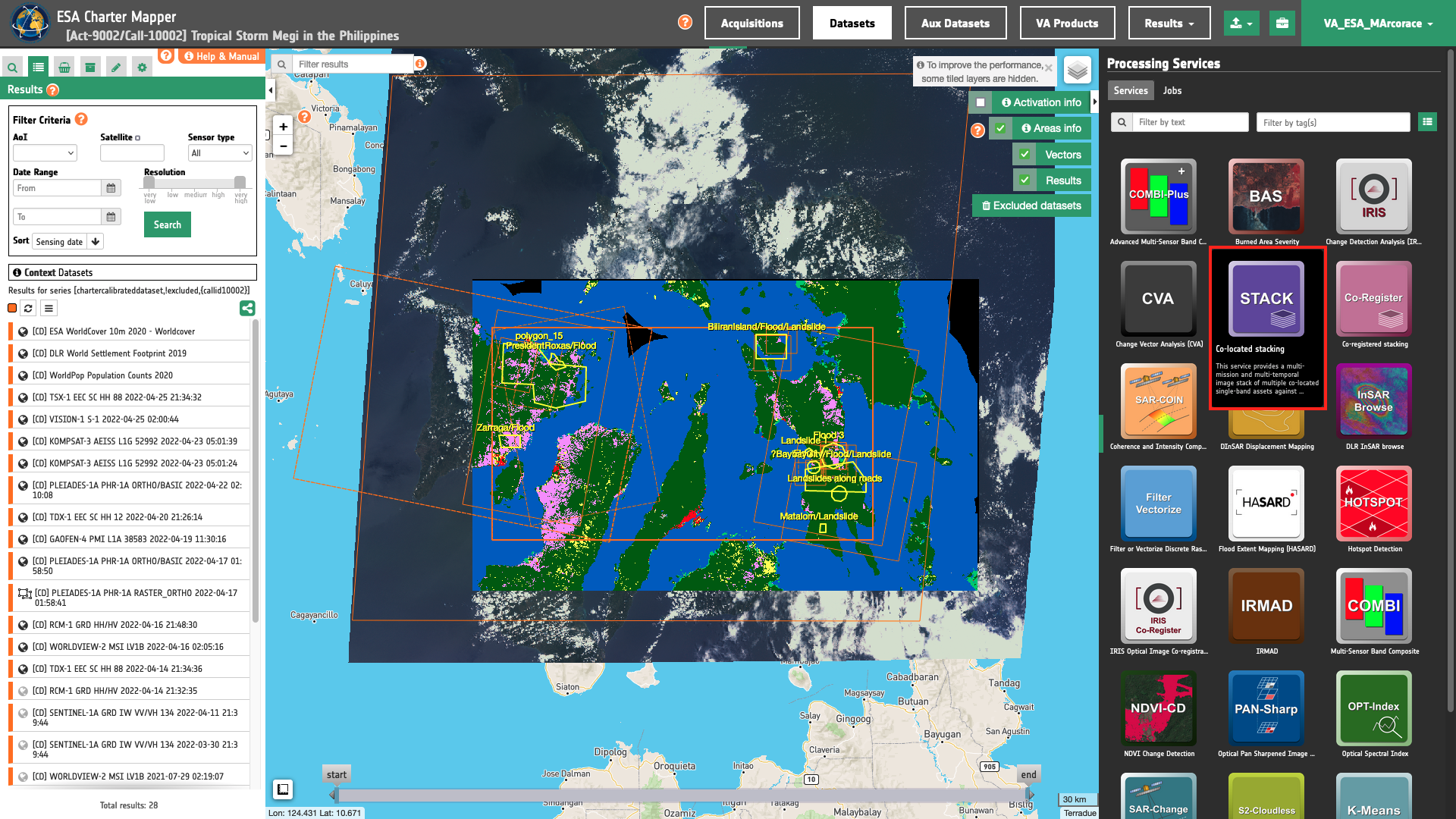Image resolution: width=1456 pixels, height=819 pixels.
Task: Open the Excluded datasets button
Action: pyautogui.click(x=1031, y=206)
